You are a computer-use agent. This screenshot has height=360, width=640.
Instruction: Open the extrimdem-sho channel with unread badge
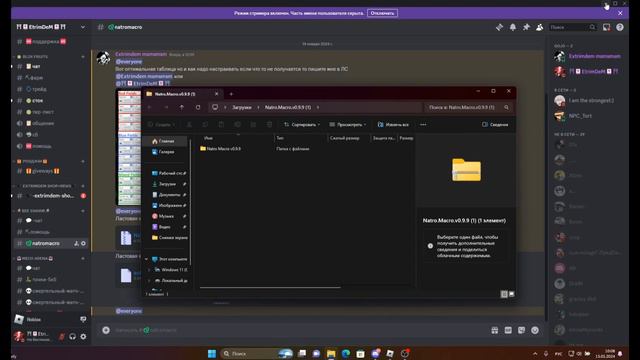[x=51, y=196]
